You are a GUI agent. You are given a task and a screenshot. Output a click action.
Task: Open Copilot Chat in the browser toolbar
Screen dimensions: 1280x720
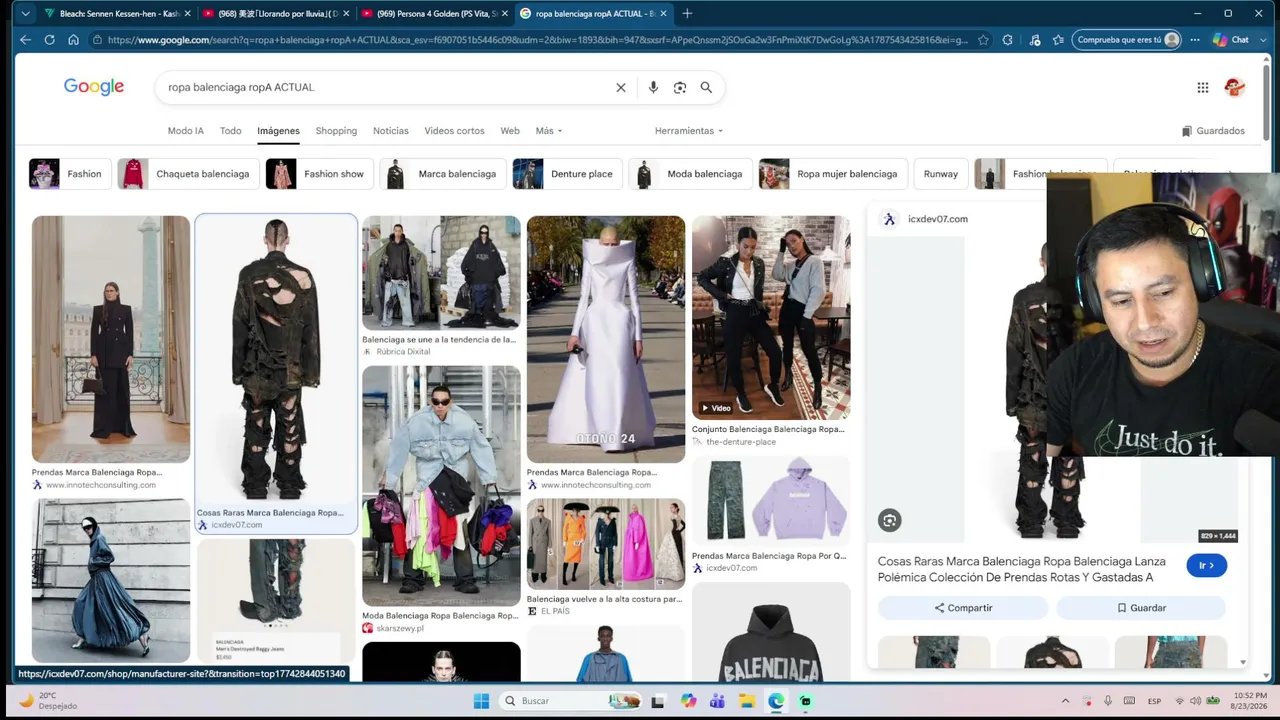[x=1230, y=40]
